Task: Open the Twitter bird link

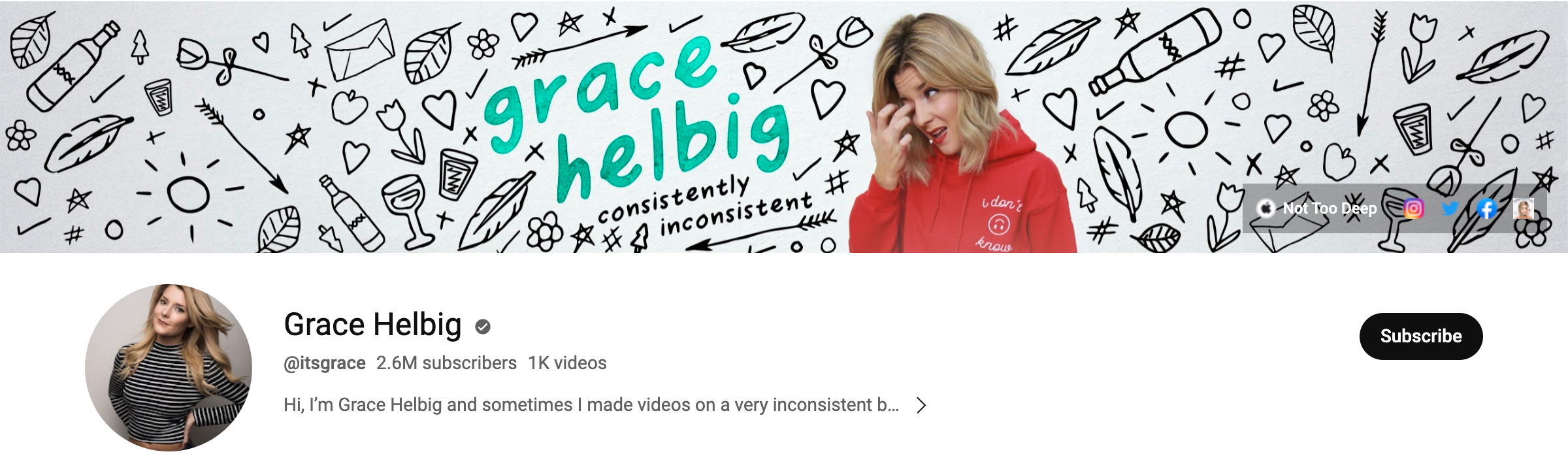Action: click(x=1450, y=209)
